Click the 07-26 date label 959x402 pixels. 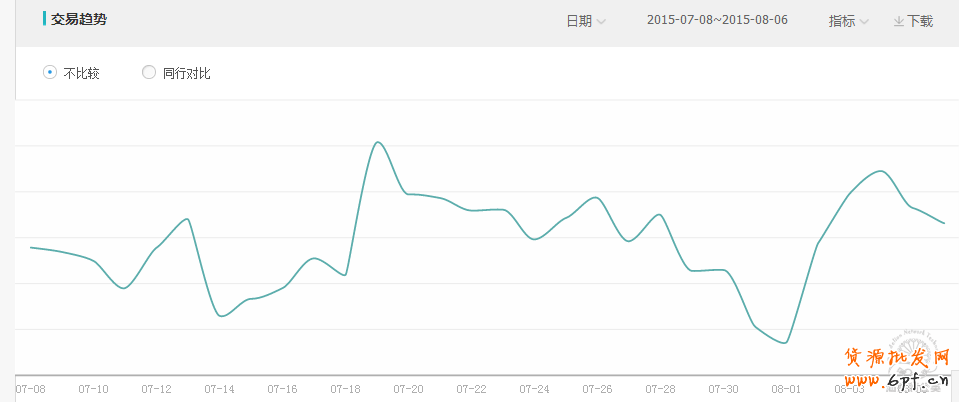[597, 388]
